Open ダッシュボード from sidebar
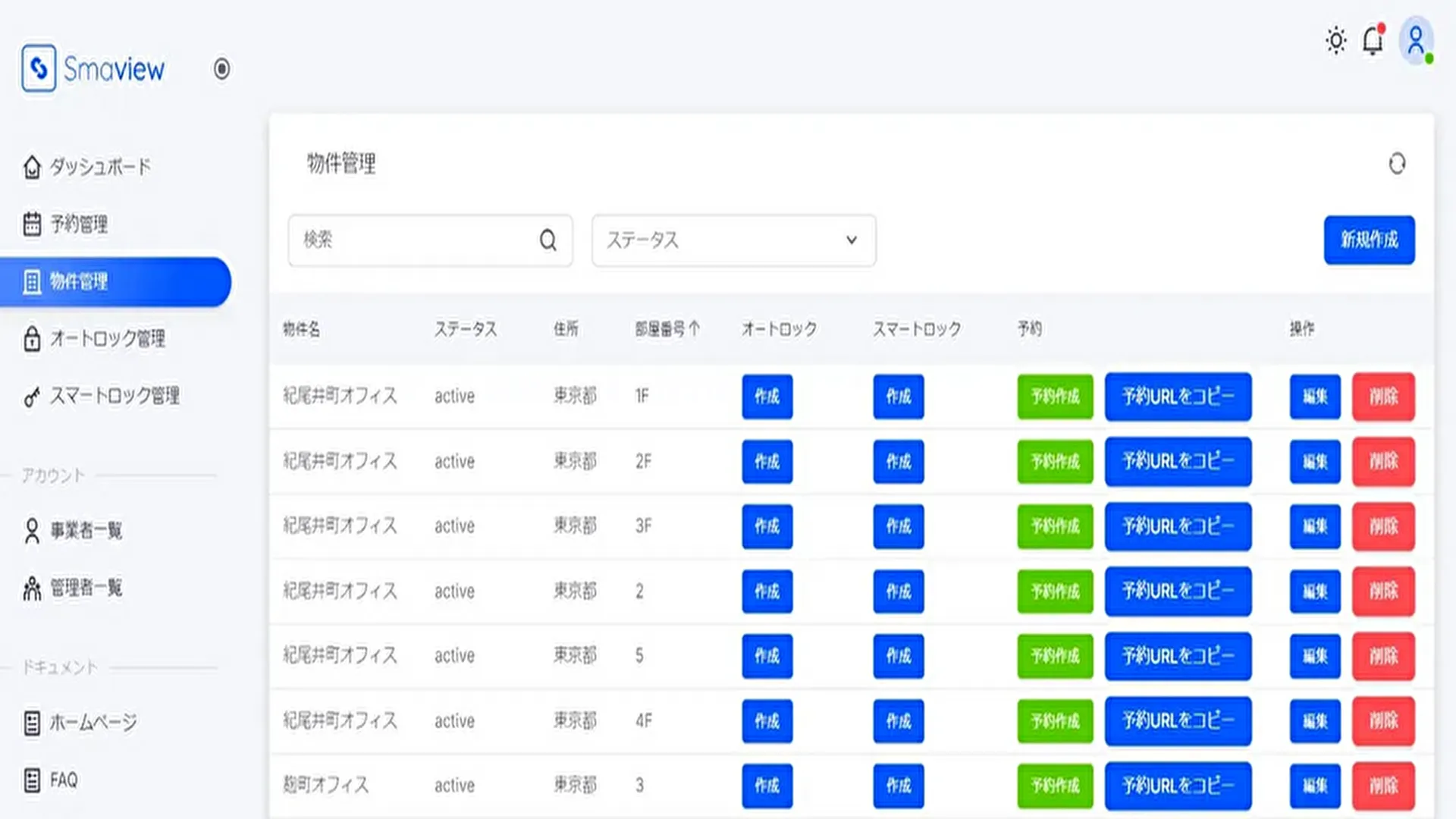The height and width of the screenshot is (819, 1456). pyautogui.click(x=100, y=167)
